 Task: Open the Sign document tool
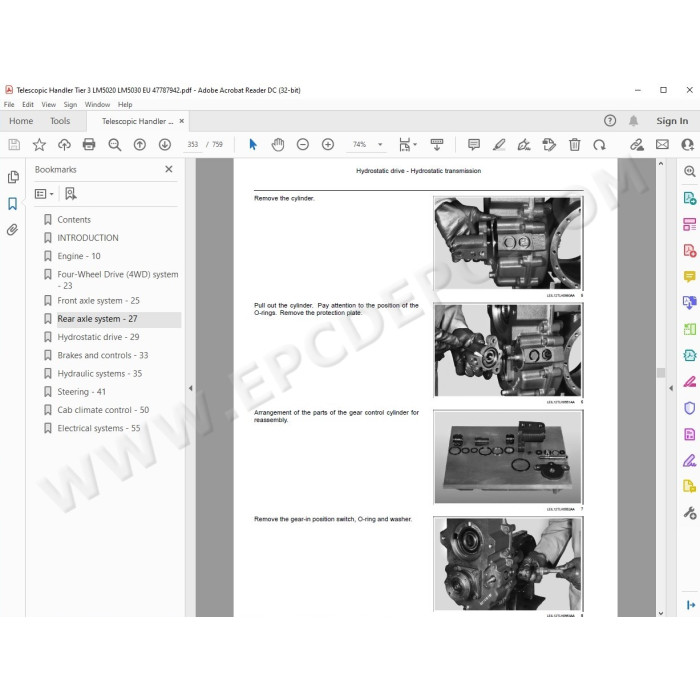(524, 144)
